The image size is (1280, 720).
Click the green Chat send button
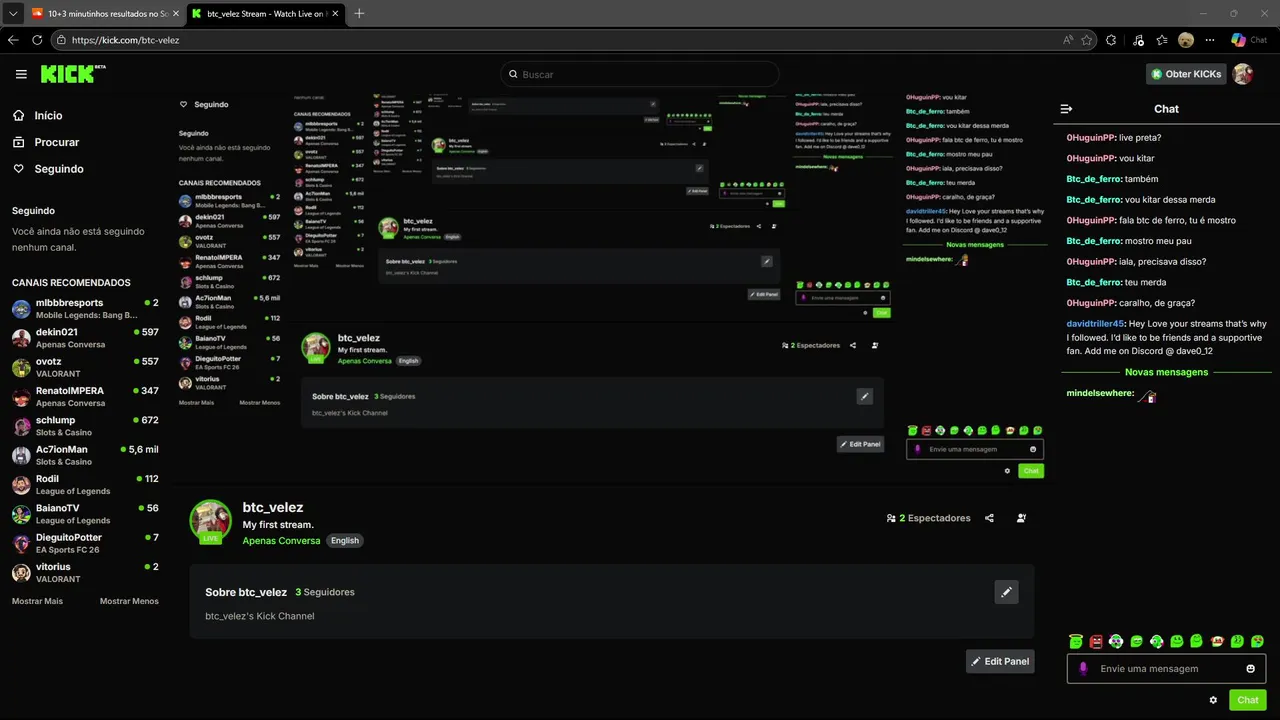click(1248, 700)
